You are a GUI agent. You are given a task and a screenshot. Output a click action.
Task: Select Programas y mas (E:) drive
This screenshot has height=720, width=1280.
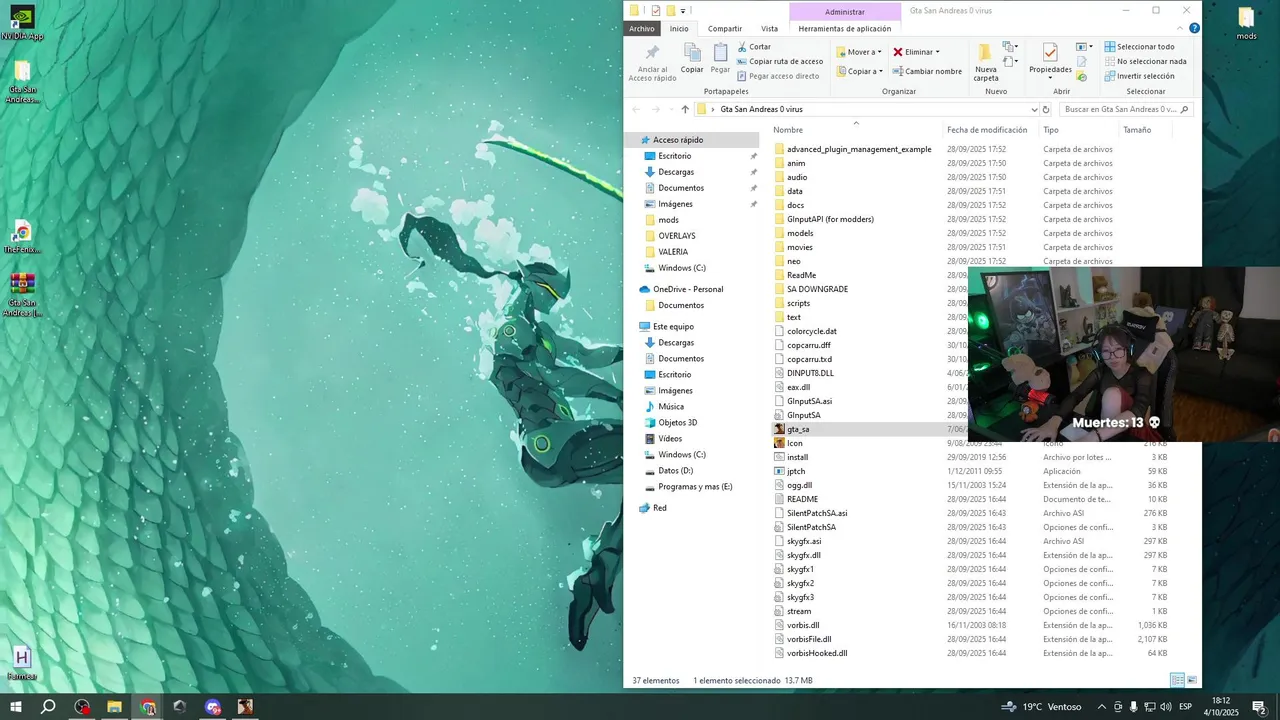coord(694,487)
